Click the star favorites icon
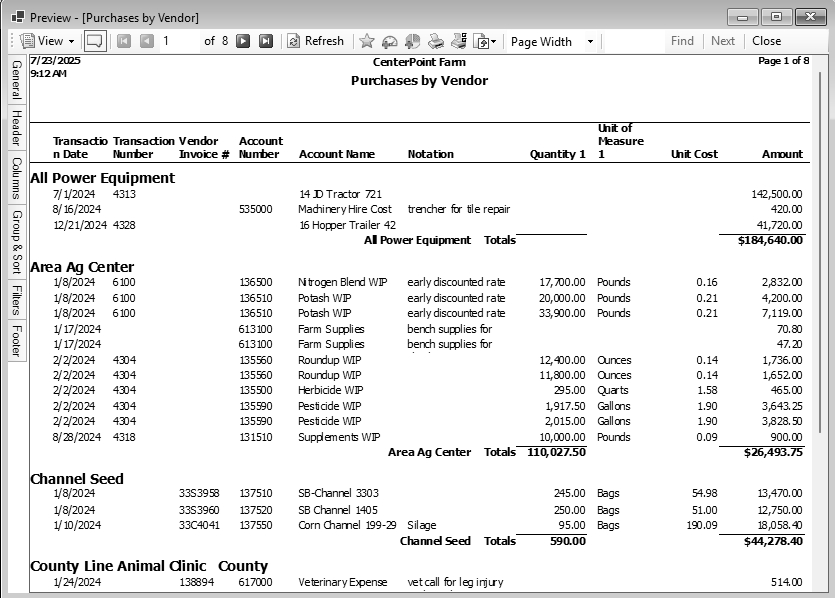The width and height of the screenshot is (835, 598). (x=366, y=41)
